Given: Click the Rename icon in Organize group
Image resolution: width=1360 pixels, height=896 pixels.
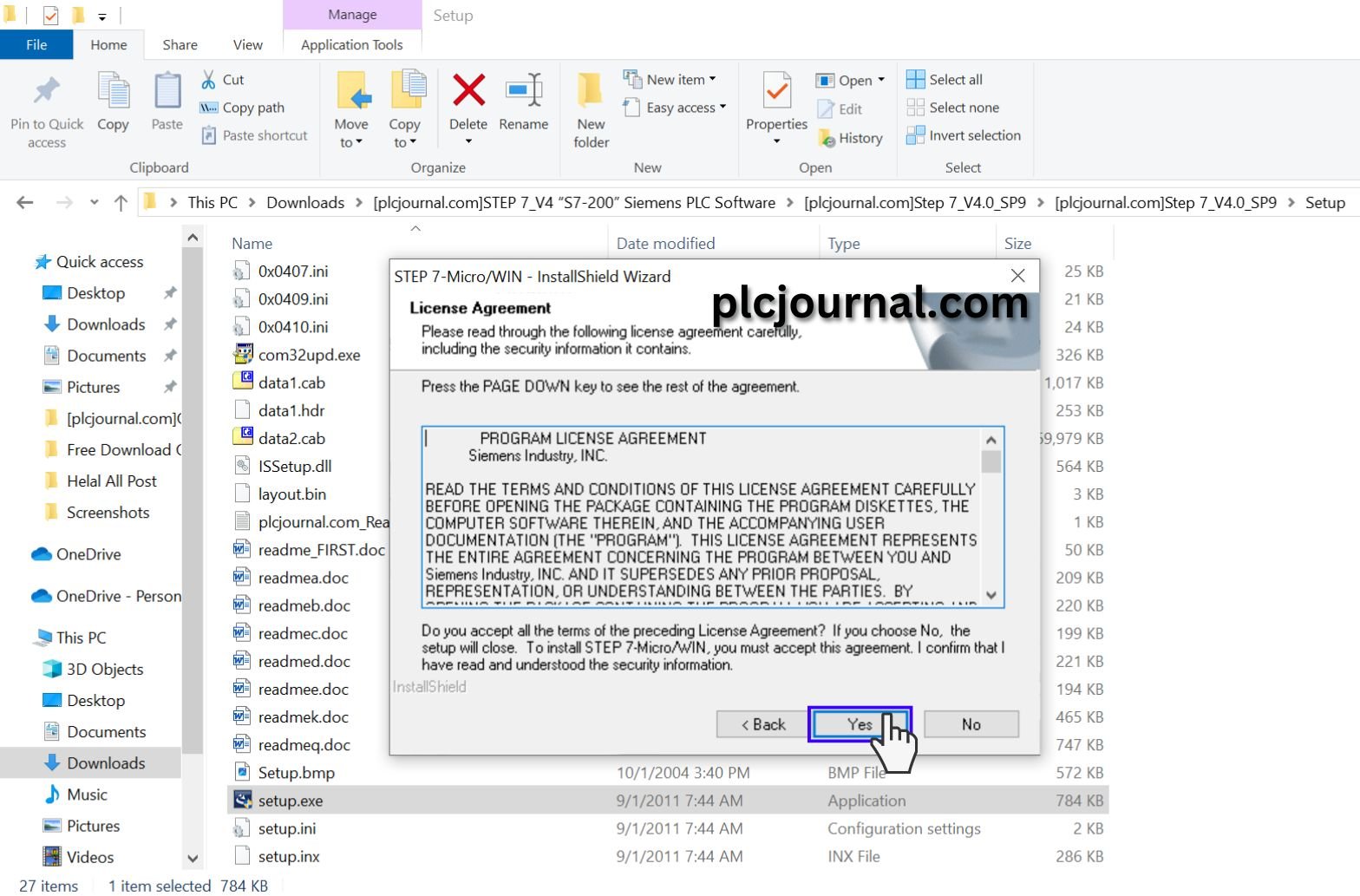Looking at the screenshot, I should (524, 90).
